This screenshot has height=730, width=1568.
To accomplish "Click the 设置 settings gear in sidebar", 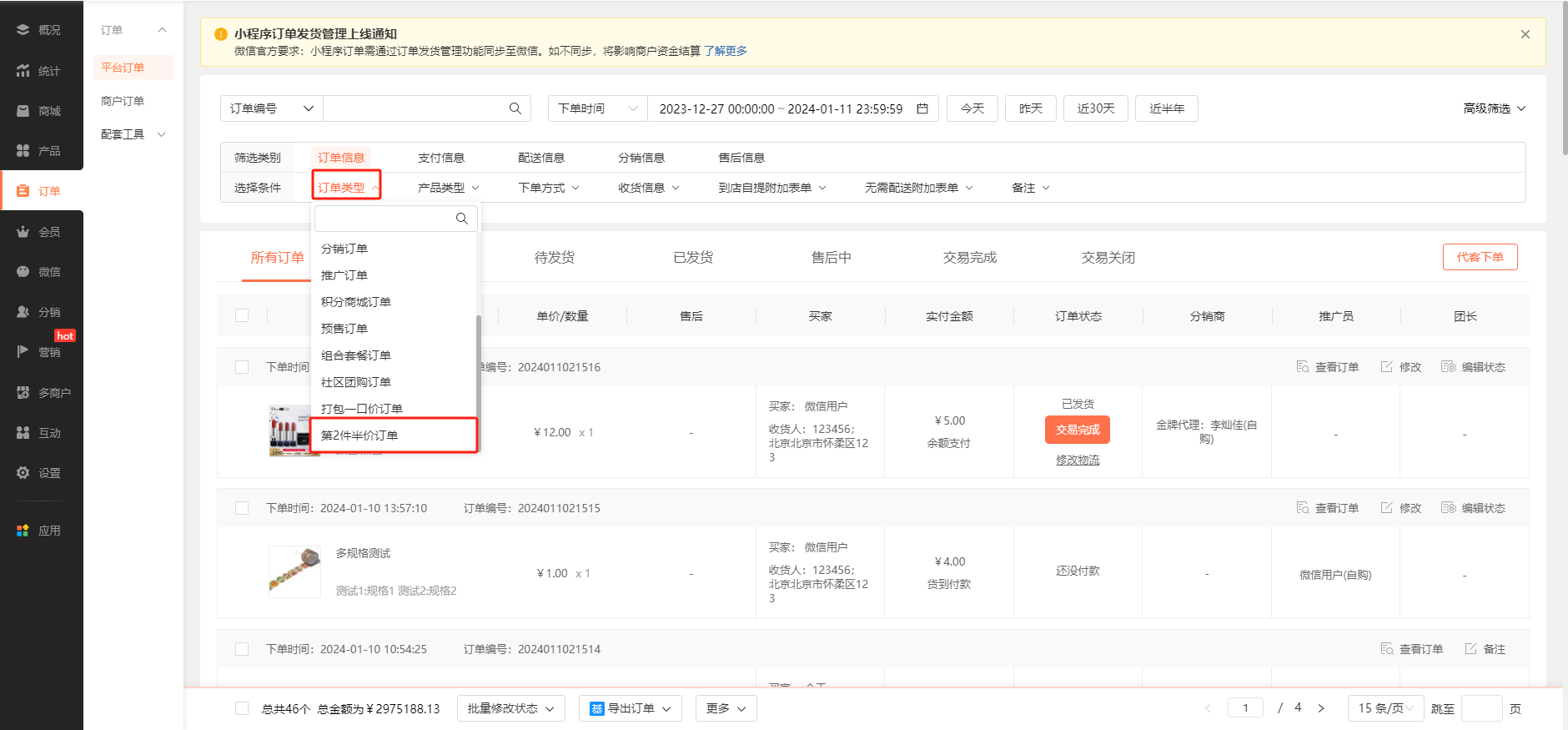I will 23,473.
